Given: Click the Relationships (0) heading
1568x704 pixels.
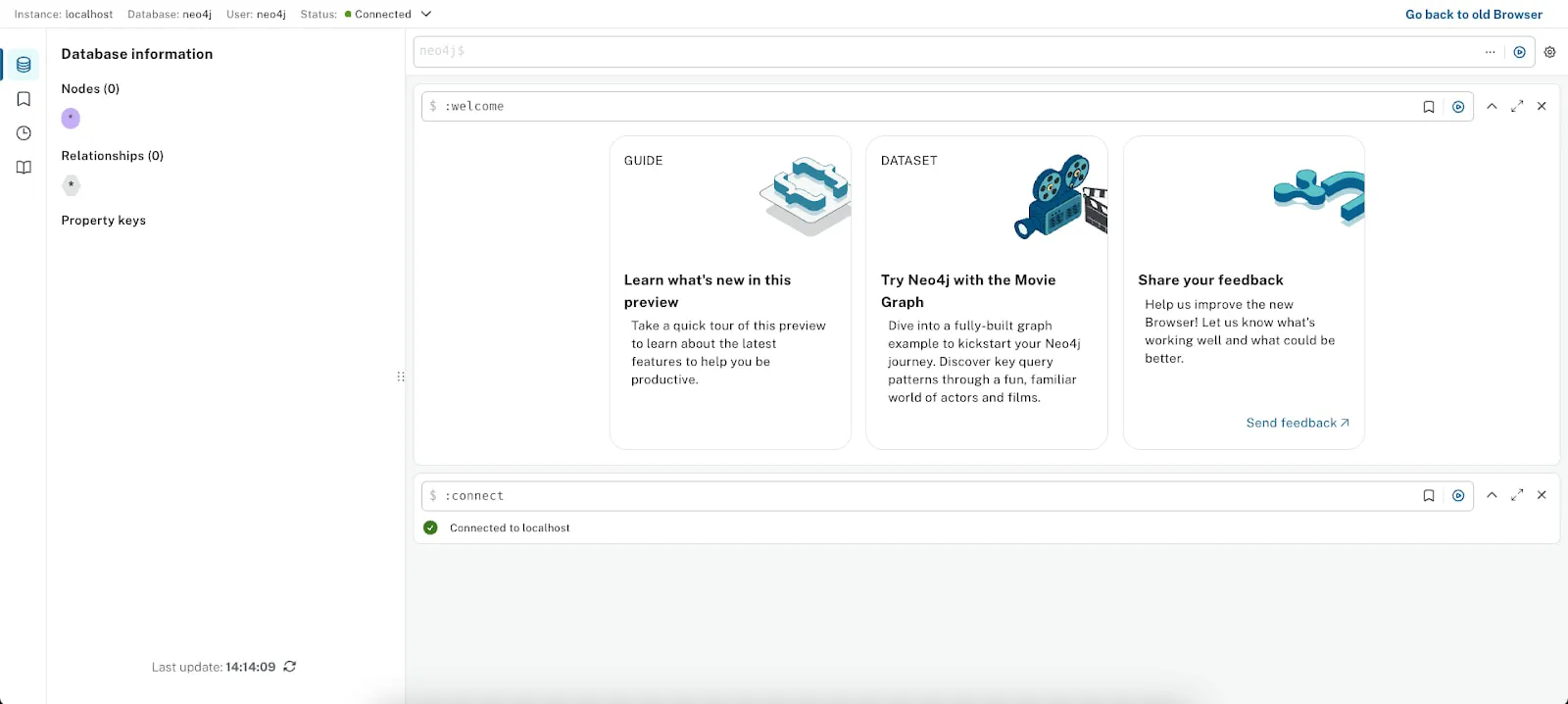Looking at the screenshot, I should point(113,156).
